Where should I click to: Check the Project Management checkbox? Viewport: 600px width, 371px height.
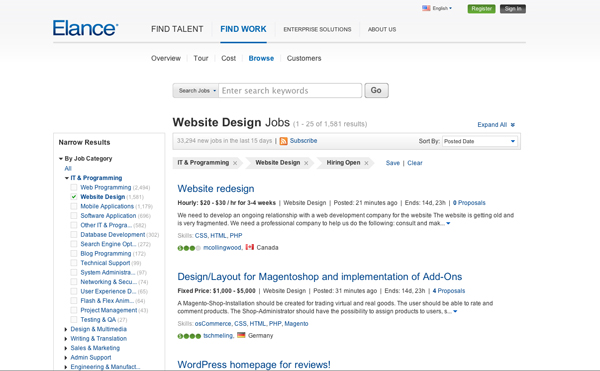click(x=73, y=310)
